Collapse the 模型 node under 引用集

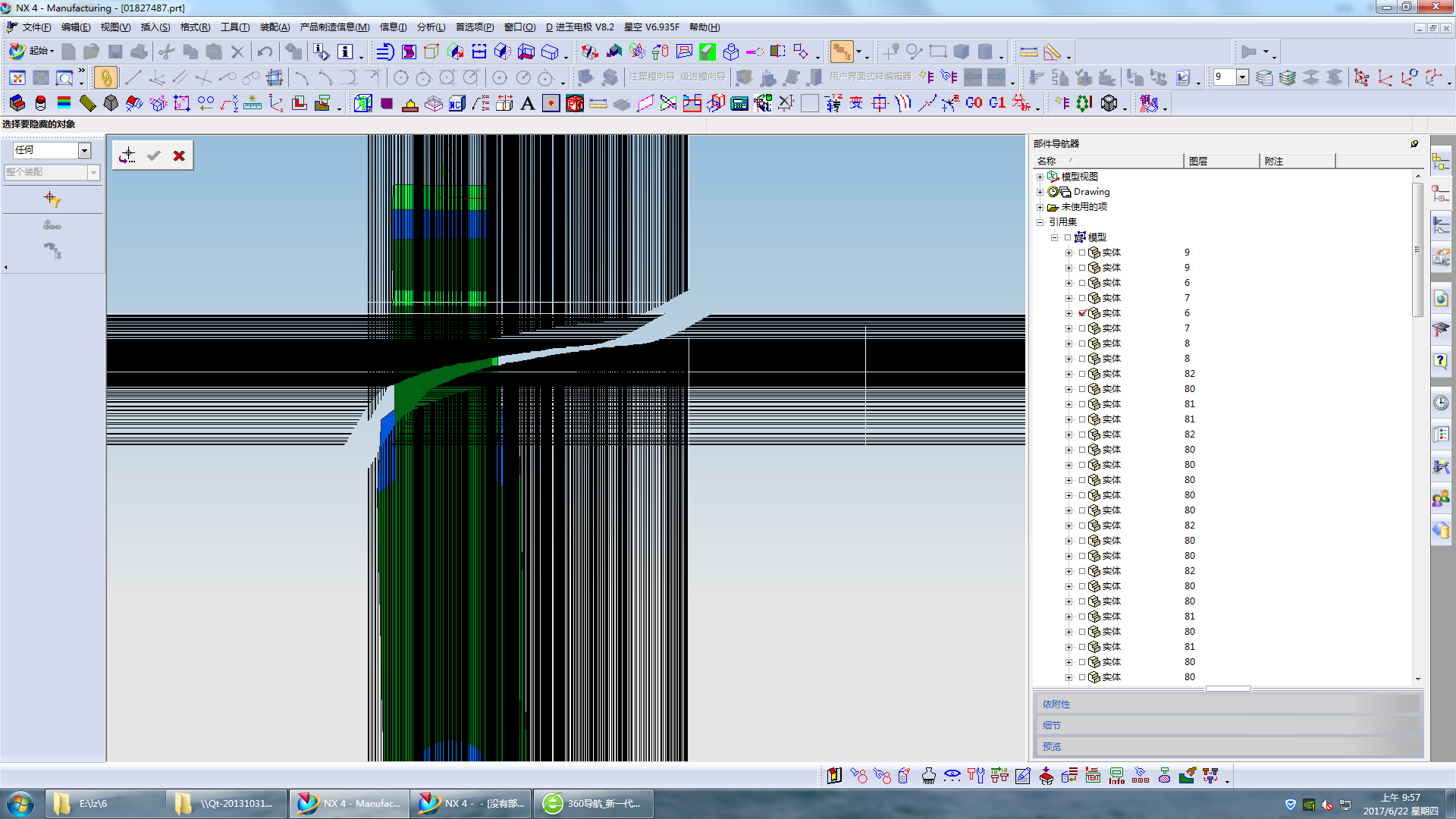tap(1054, 237)
